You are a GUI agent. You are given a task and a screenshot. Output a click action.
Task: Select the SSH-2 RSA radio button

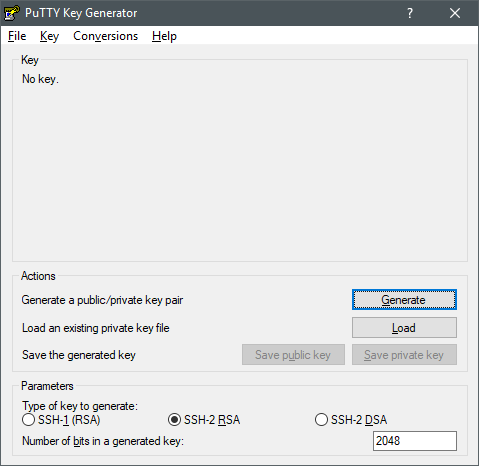click(x=204, y=420)
